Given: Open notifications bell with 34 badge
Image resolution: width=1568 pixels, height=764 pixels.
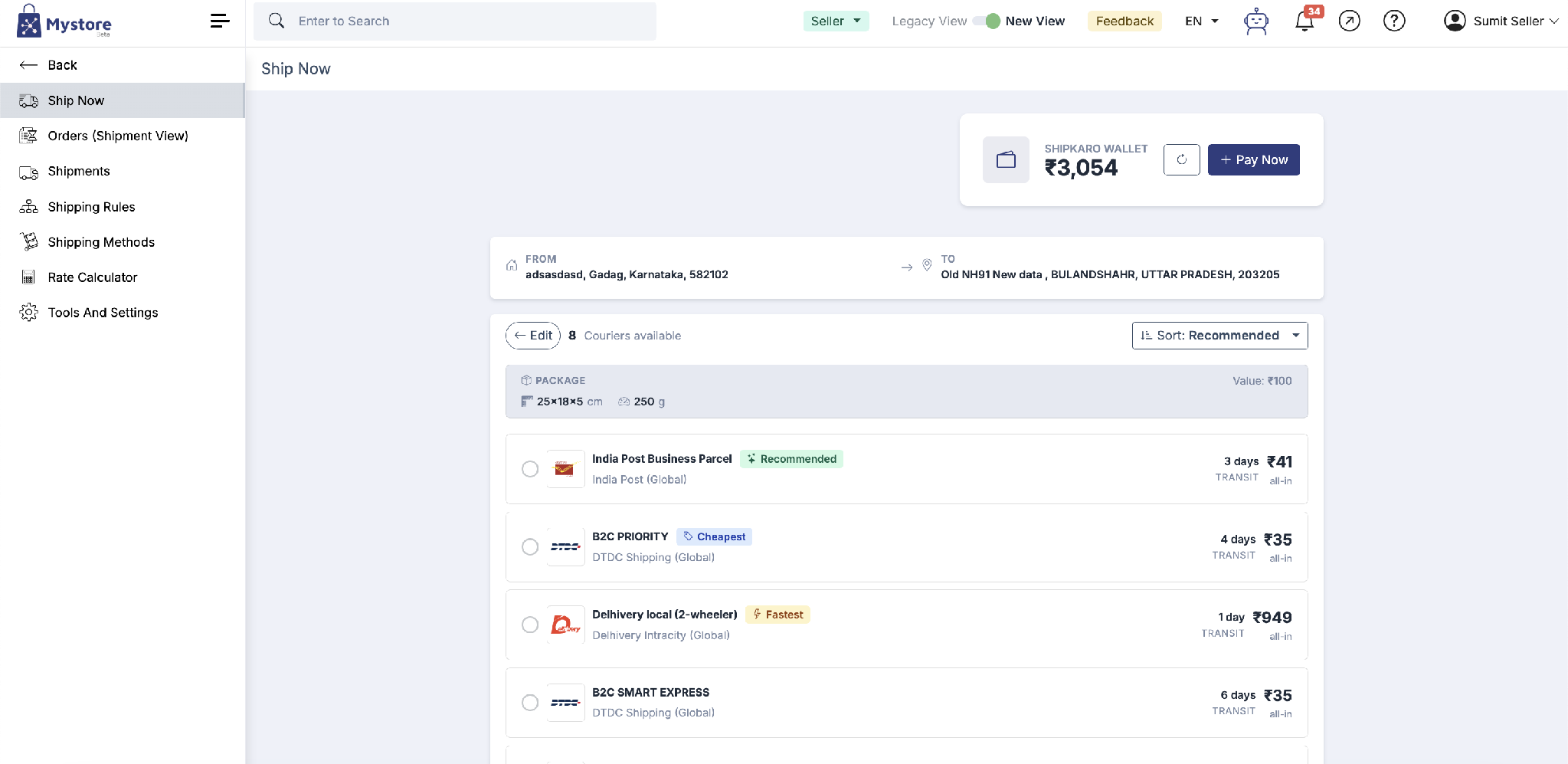Looking at the screenshot, I should pos(1305,21).
